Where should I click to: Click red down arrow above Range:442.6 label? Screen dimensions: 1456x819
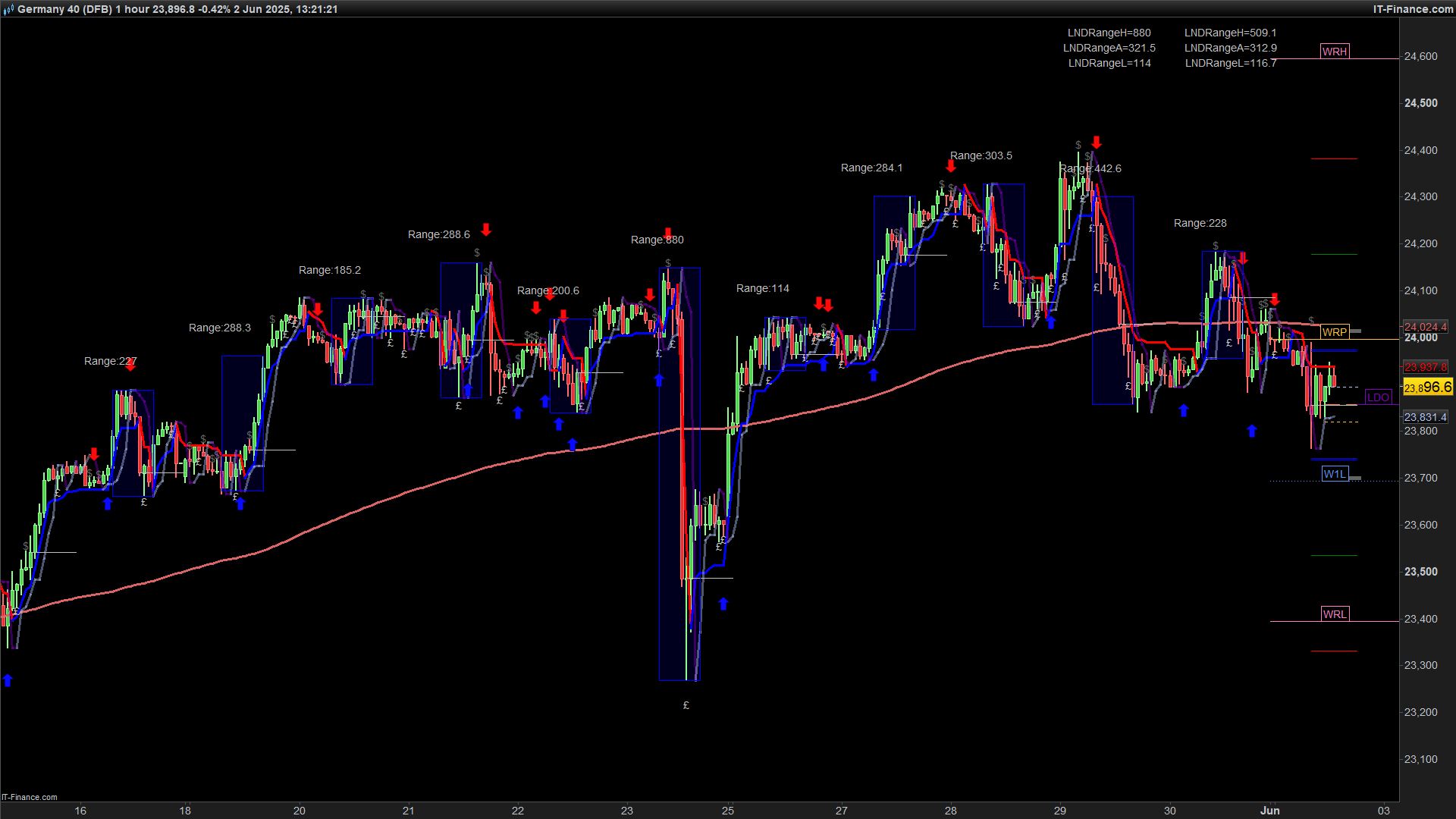pos(1097,142)
